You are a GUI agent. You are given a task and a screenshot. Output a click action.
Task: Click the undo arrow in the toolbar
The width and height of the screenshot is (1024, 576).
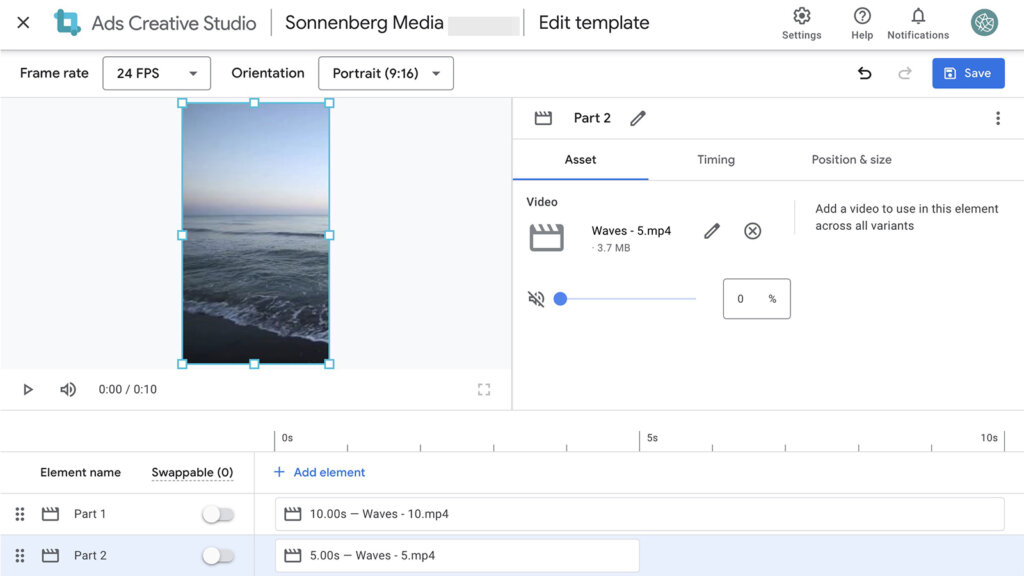864,73
